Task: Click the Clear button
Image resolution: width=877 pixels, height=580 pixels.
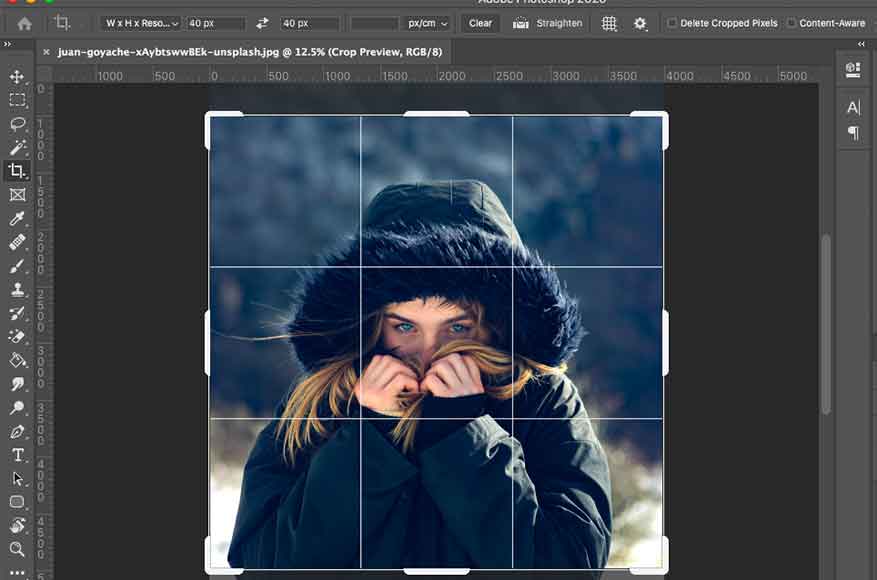Action: click(x=480, y=23)
